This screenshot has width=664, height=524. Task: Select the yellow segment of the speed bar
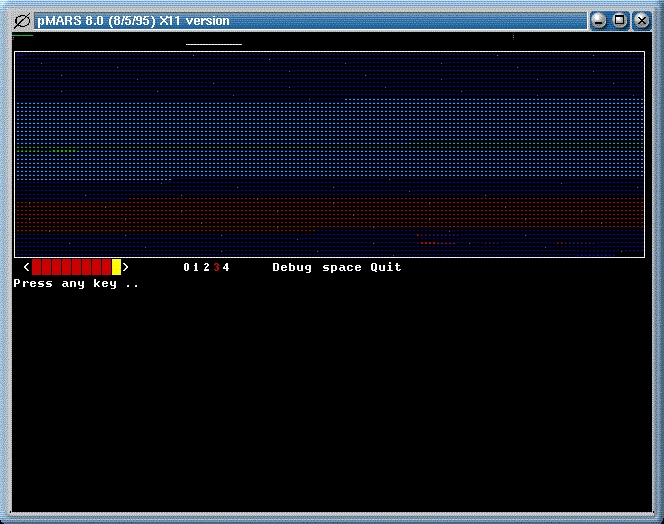(116, 267)
